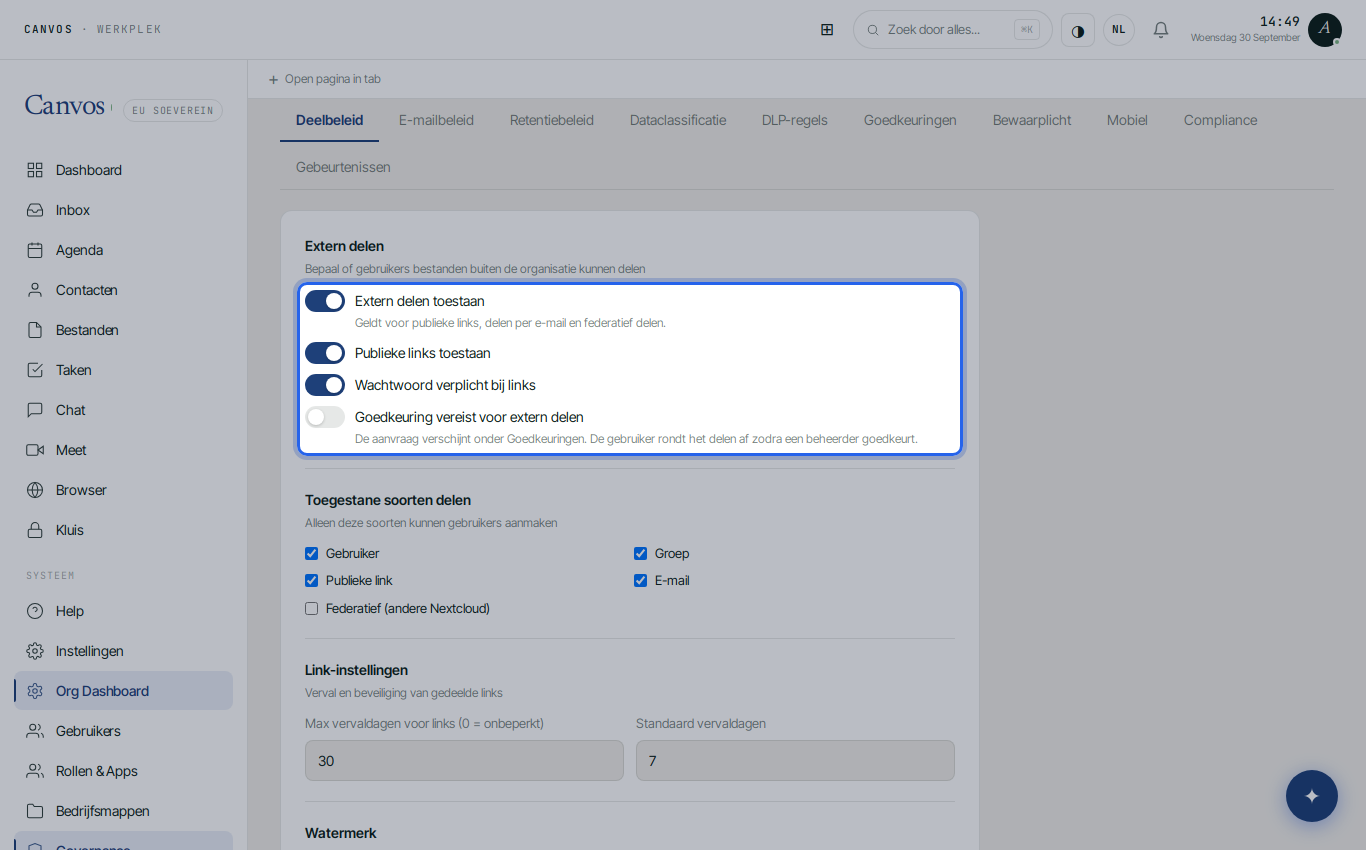Open the apps grid icon in header
The width and height of the screenshot is (1366, 850).
[x=827, y=30]
